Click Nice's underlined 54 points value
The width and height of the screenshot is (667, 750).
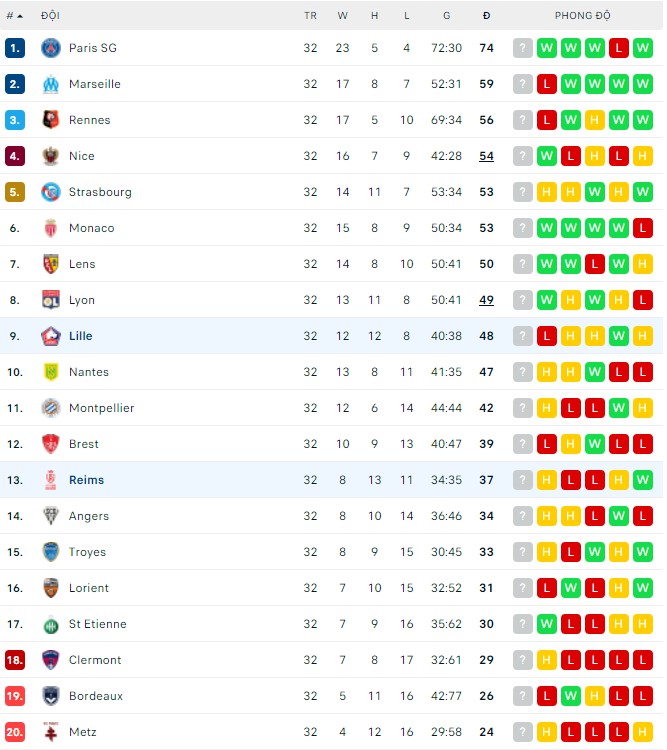[486, 156]
